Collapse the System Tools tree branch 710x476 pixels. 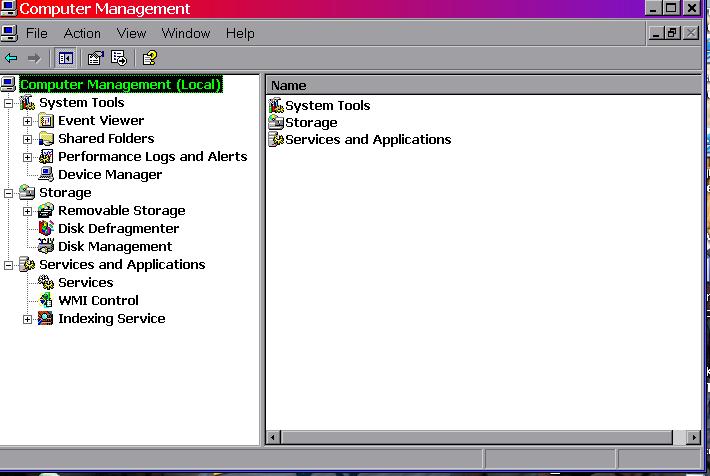click(9, 103)
